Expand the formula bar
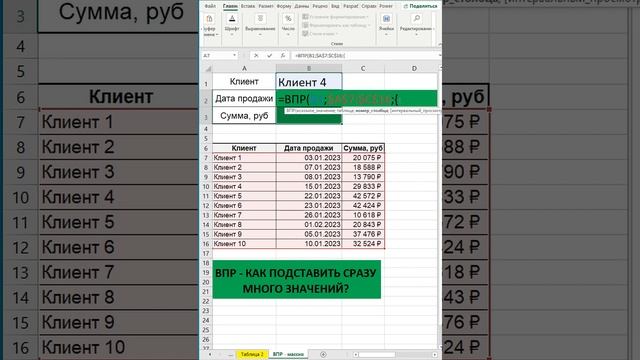 (x=439, y=56)
